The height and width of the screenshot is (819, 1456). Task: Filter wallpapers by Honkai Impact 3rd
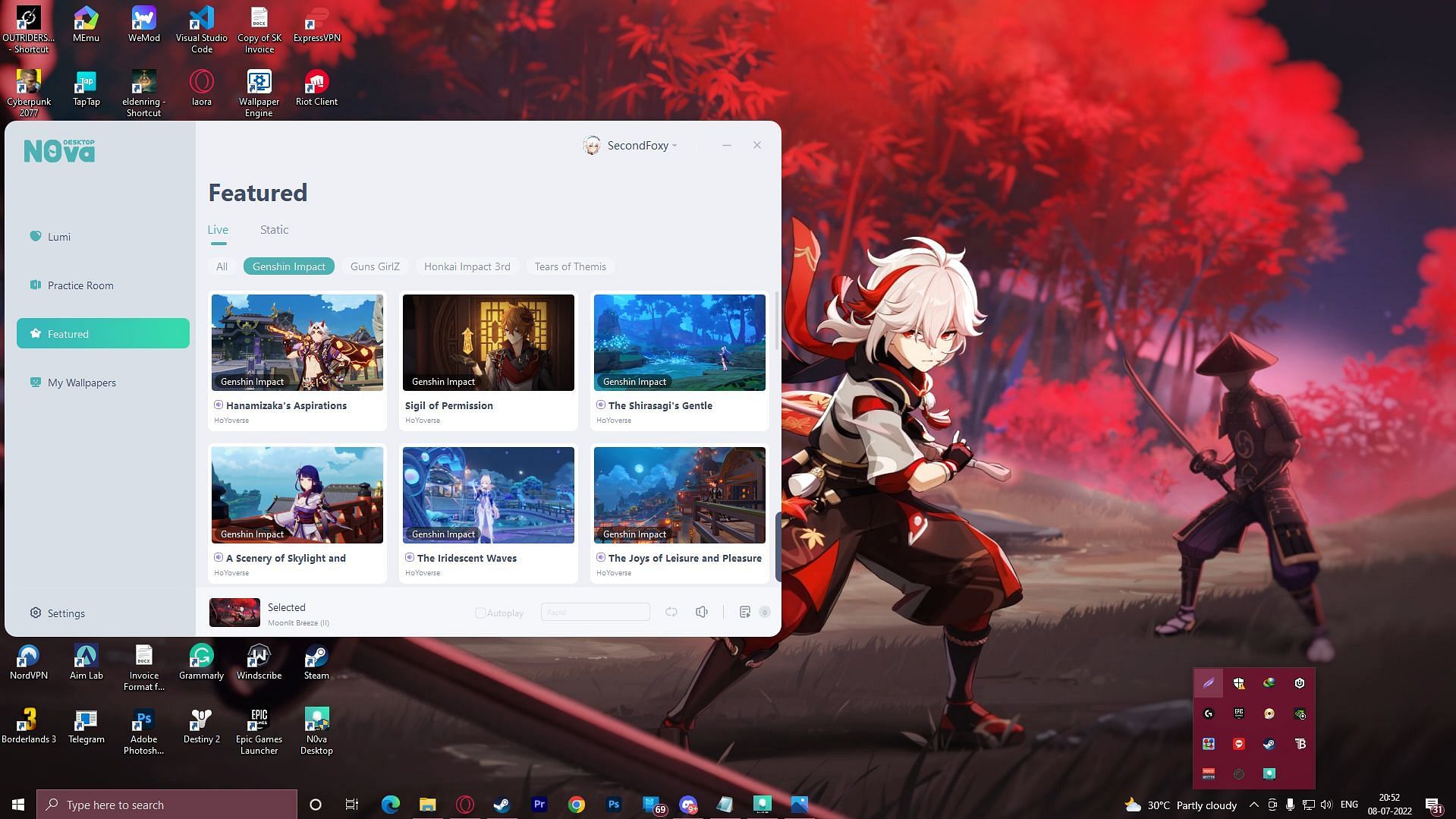click(x=467, y=266)
